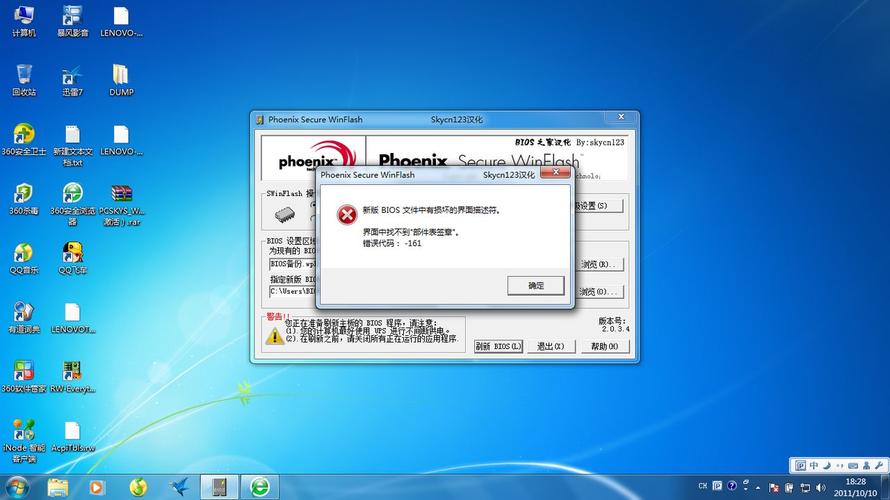
Task: Click the WinFlash taskbar button
Action: [x=220, y=487]
